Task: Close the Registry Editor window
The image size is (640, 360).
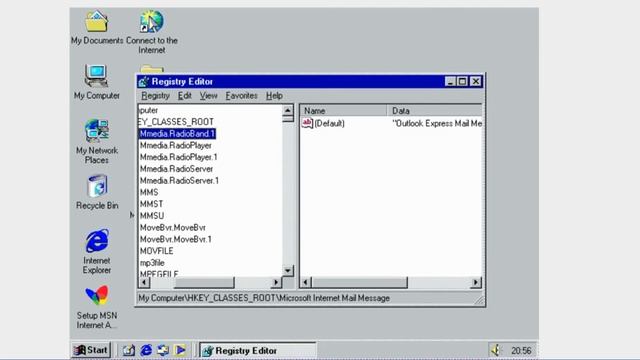Action: (x=476, y=82)
